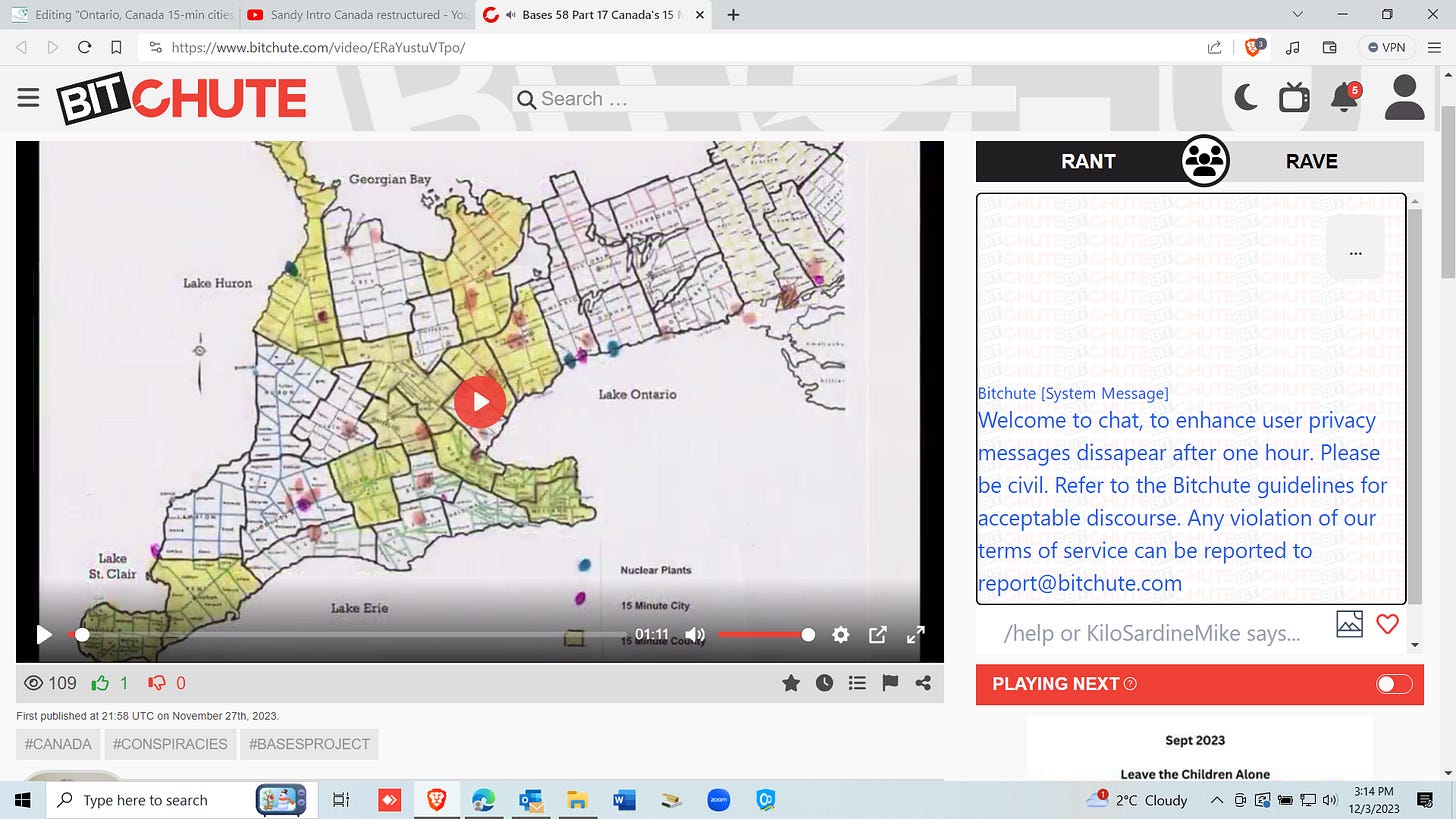Viewport: 1456px width, 819px height.
Task: Switch to 'Sandy Intro Canada restructured' tab
Action: tap(358, 15)
